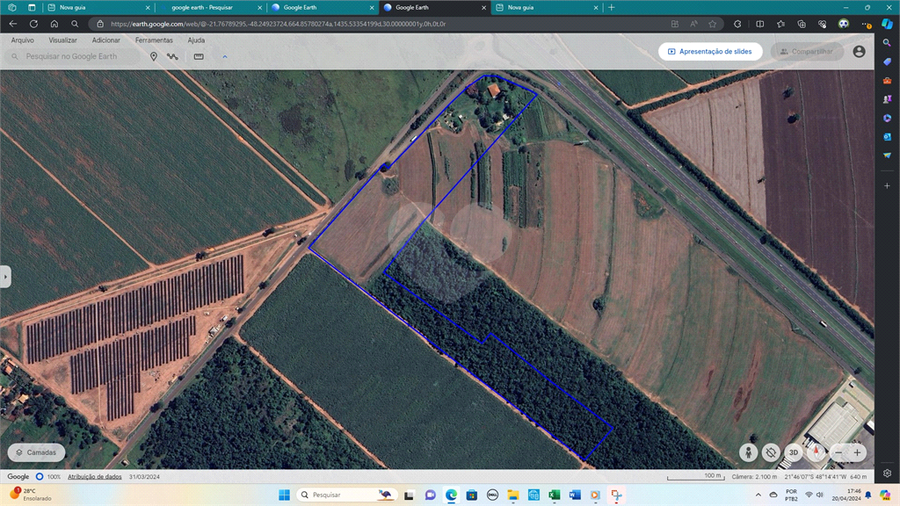Open the Google account profile icon

pos(859,51)
